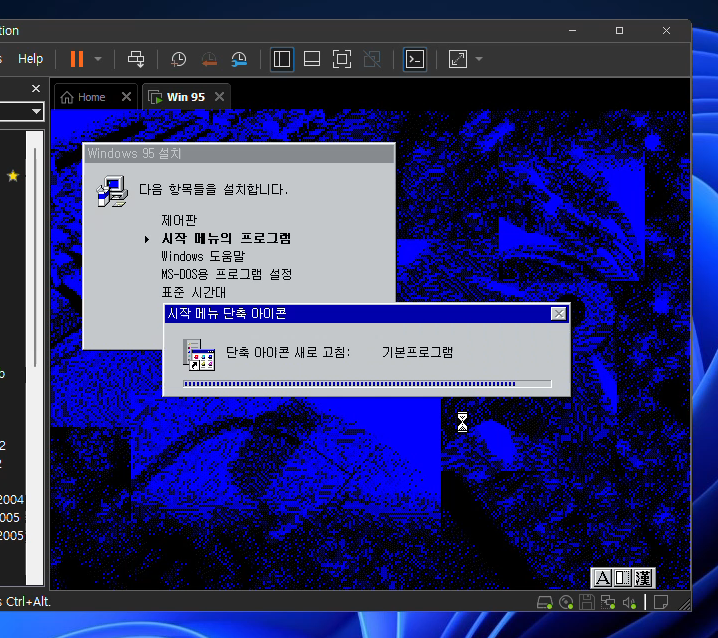Close the Home tab
718x638 pixels.
pos(126,97)
